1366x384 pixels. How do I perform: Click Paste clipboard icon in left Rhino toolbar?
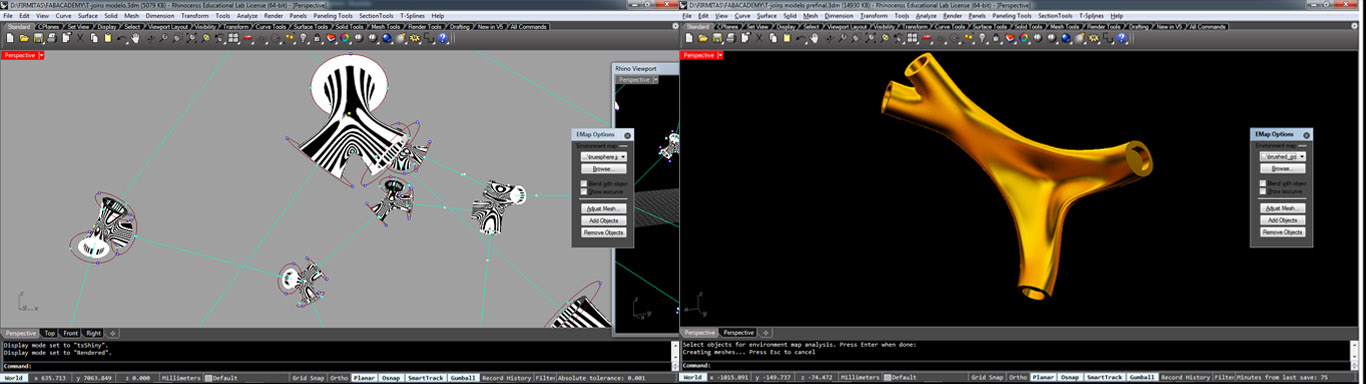[x=108, y=37]
